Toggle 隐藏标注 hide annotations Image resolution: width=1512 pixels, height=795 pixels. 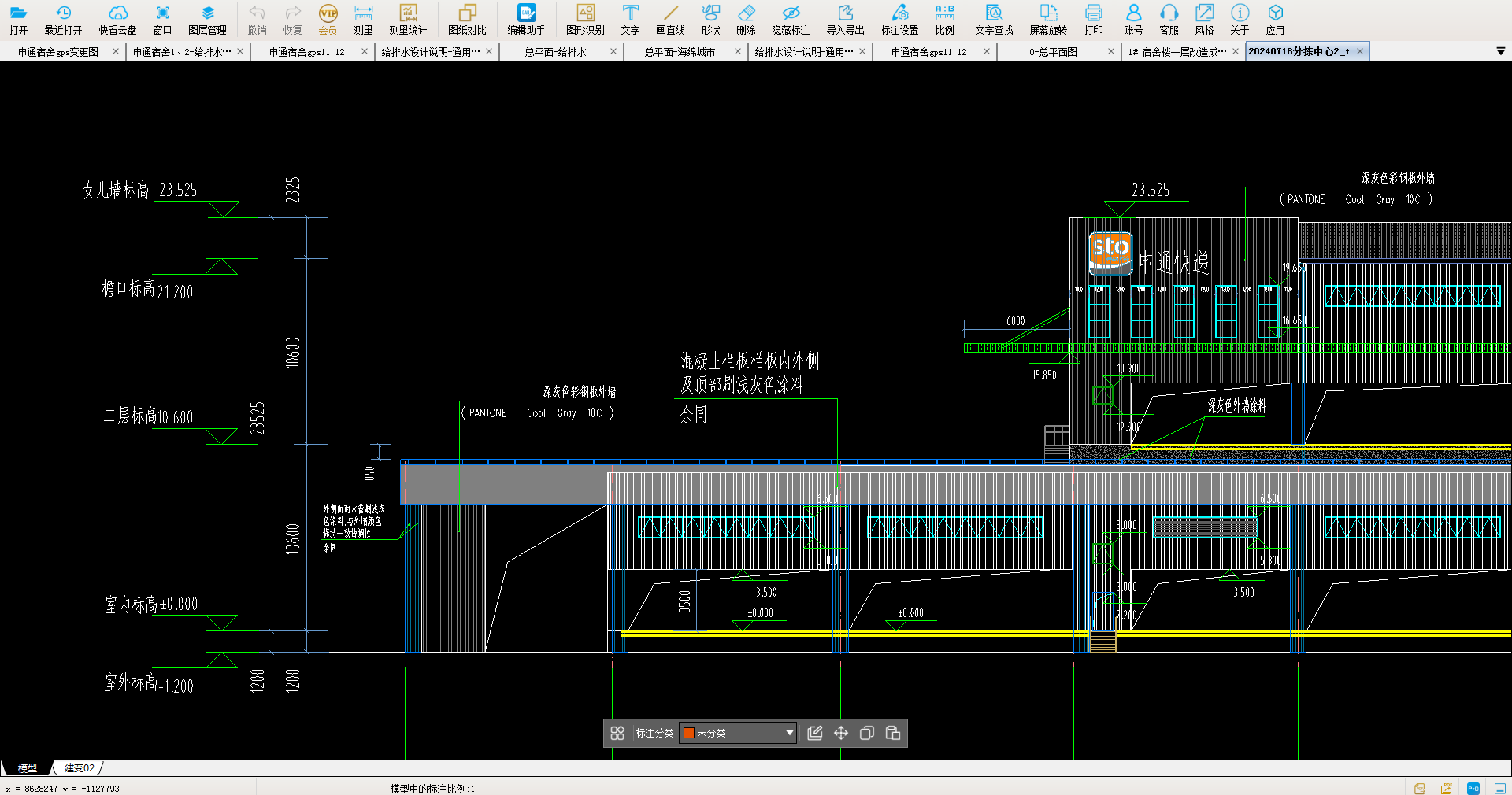791,20
